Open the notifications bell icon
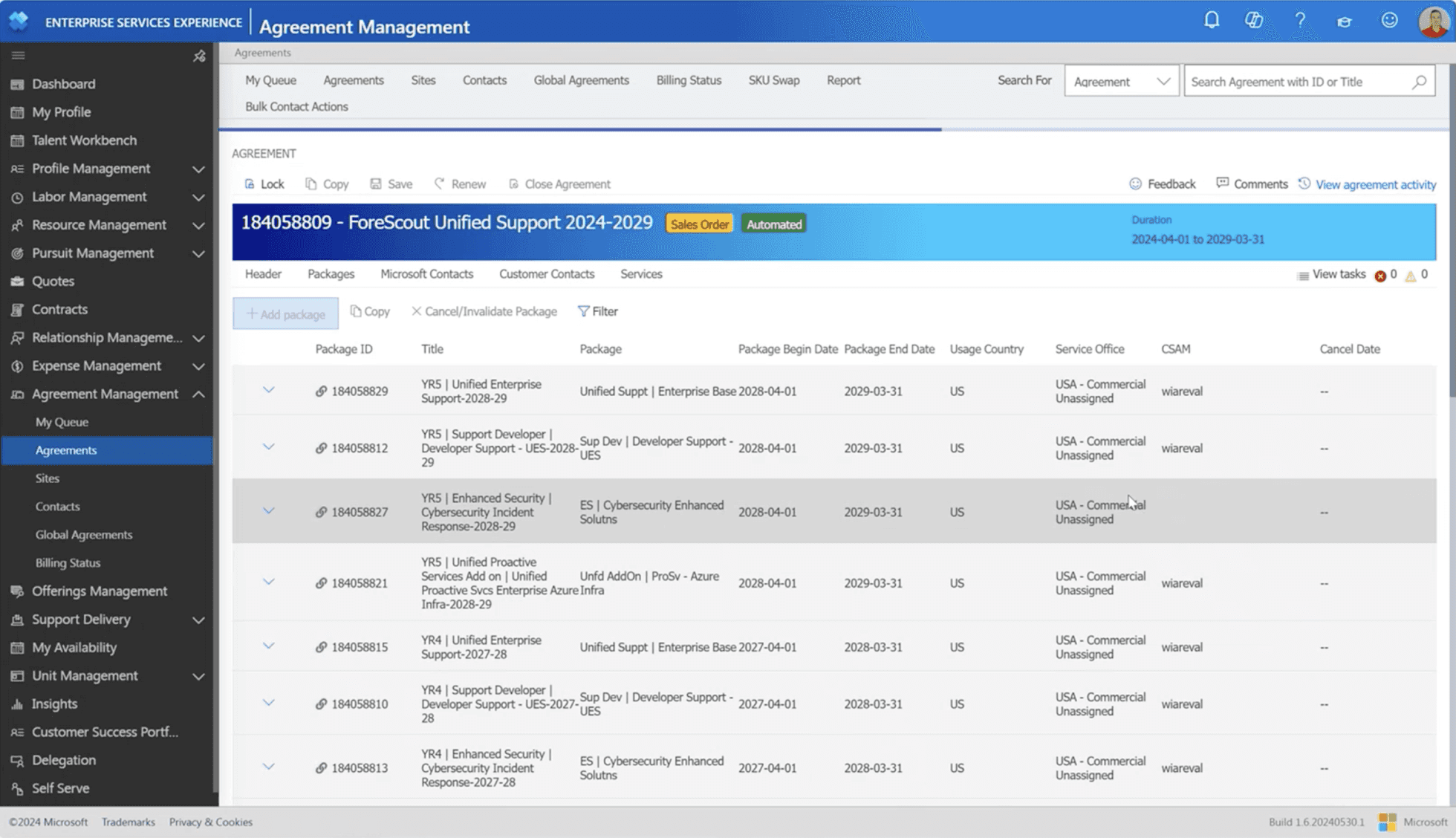 pyautogui.click(x=1212, y=20)
